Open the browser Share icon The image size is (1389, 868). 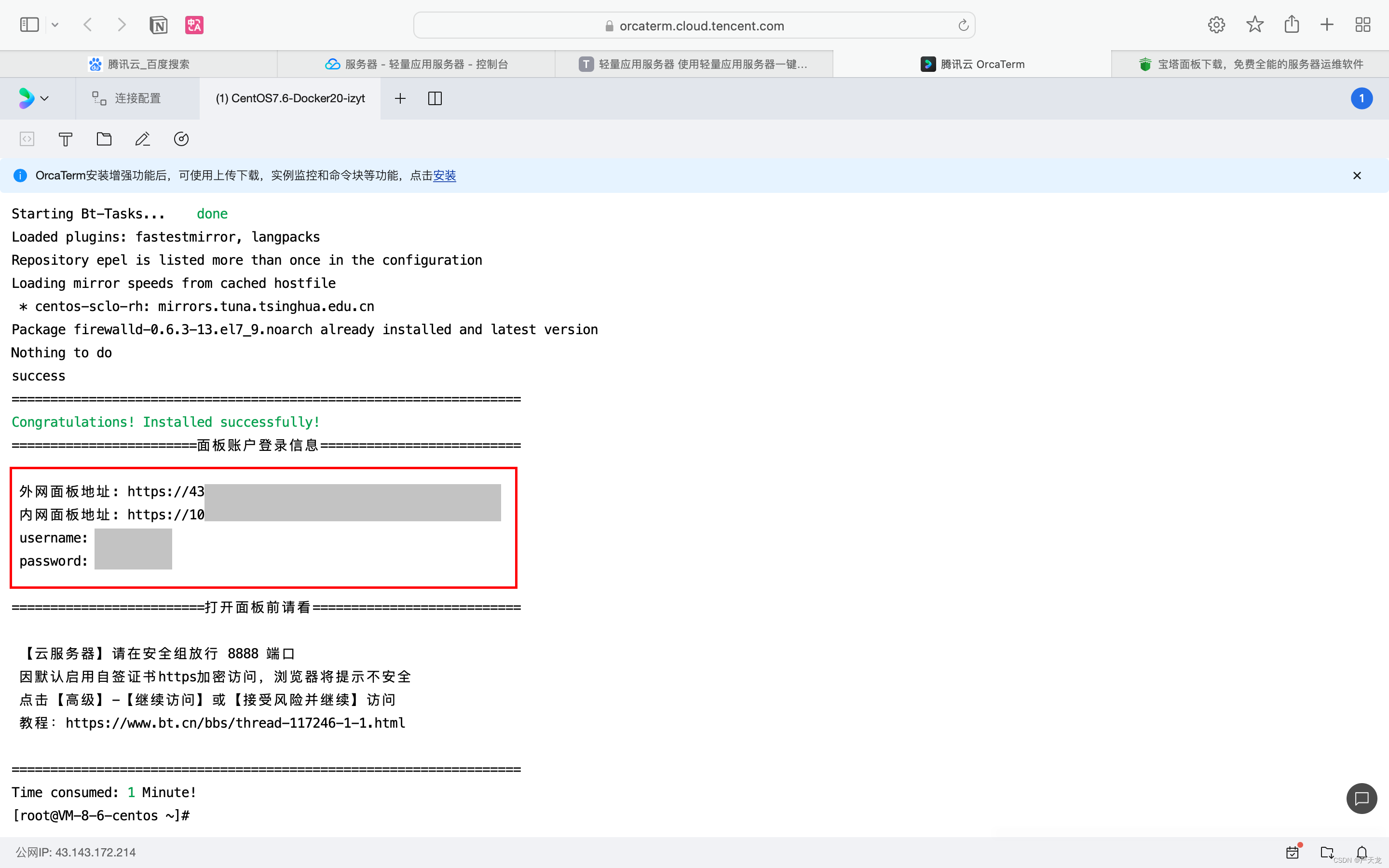[x=1292, y=25]
